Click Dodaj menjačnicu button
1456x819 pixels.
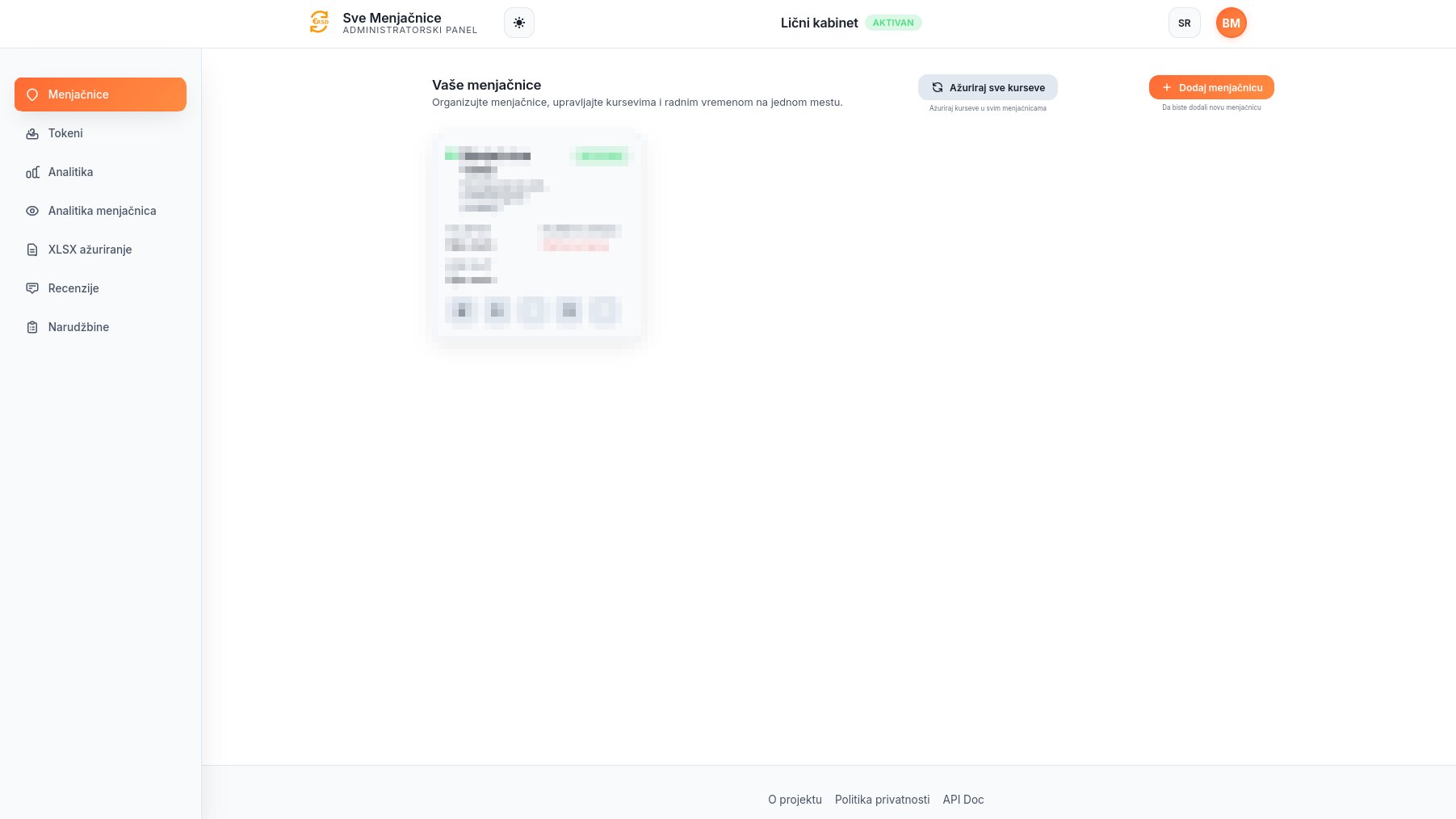1211,87
